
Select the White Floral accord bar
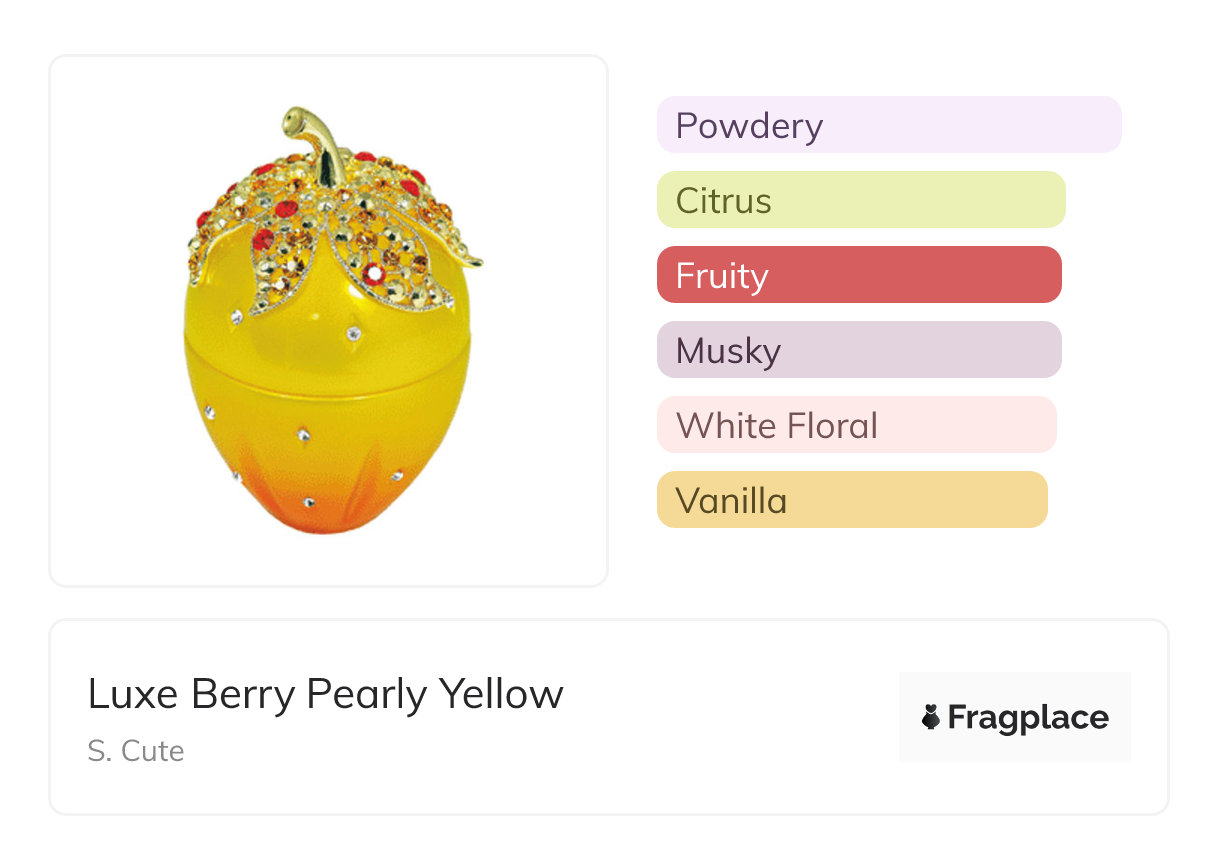(x=856, y=425)
